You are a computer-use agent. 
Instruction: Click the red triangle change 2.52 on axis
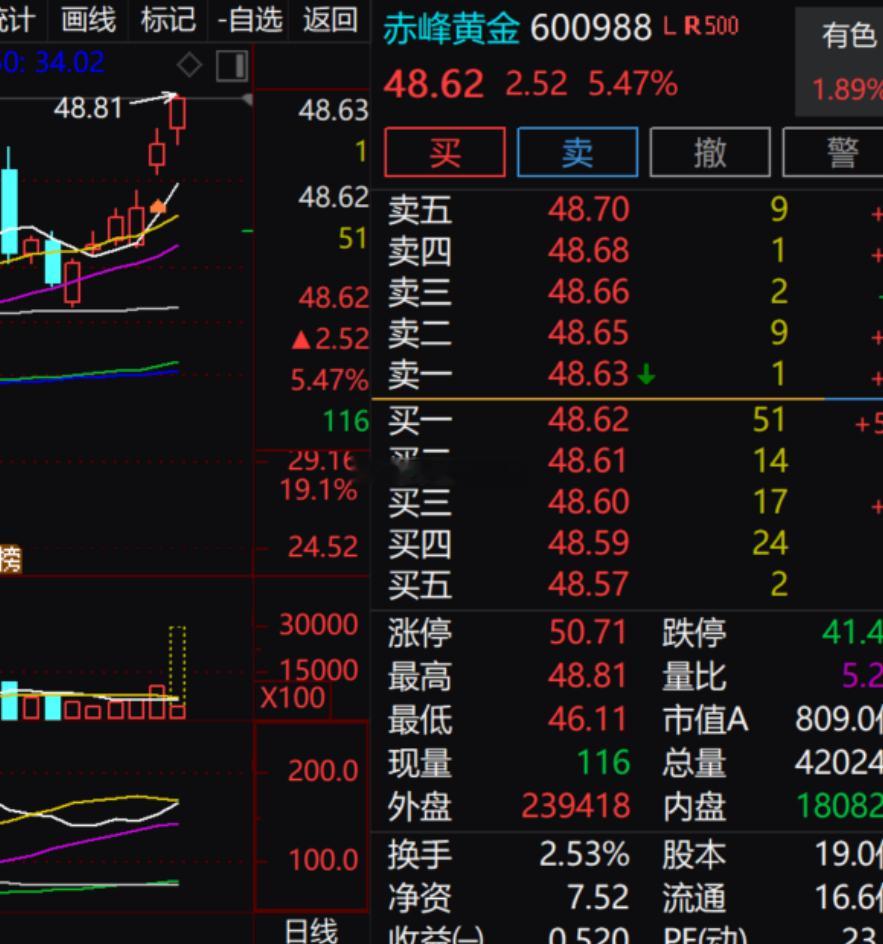(x=330, y=338)
